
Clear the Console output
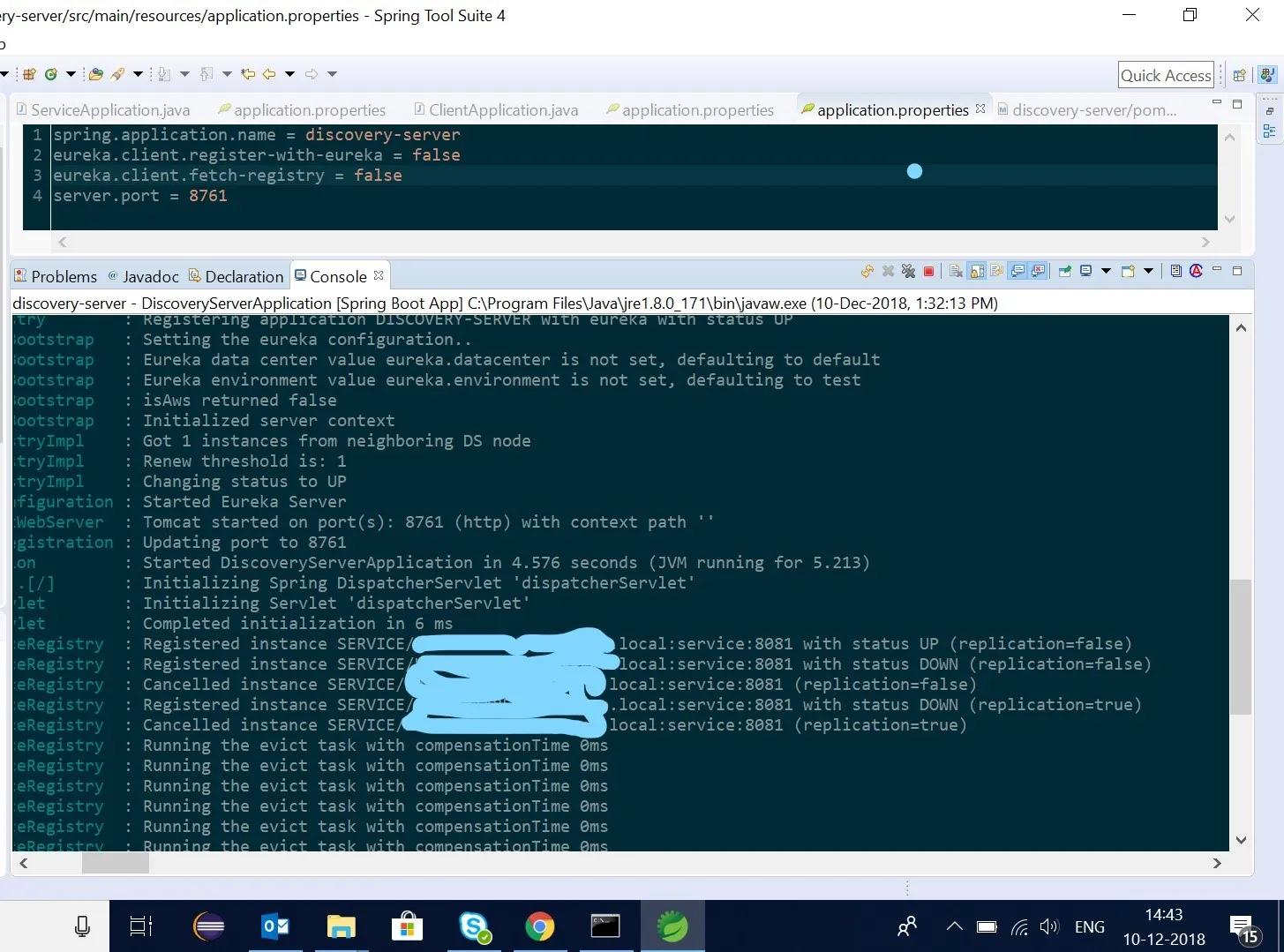[x=956, y=272]
